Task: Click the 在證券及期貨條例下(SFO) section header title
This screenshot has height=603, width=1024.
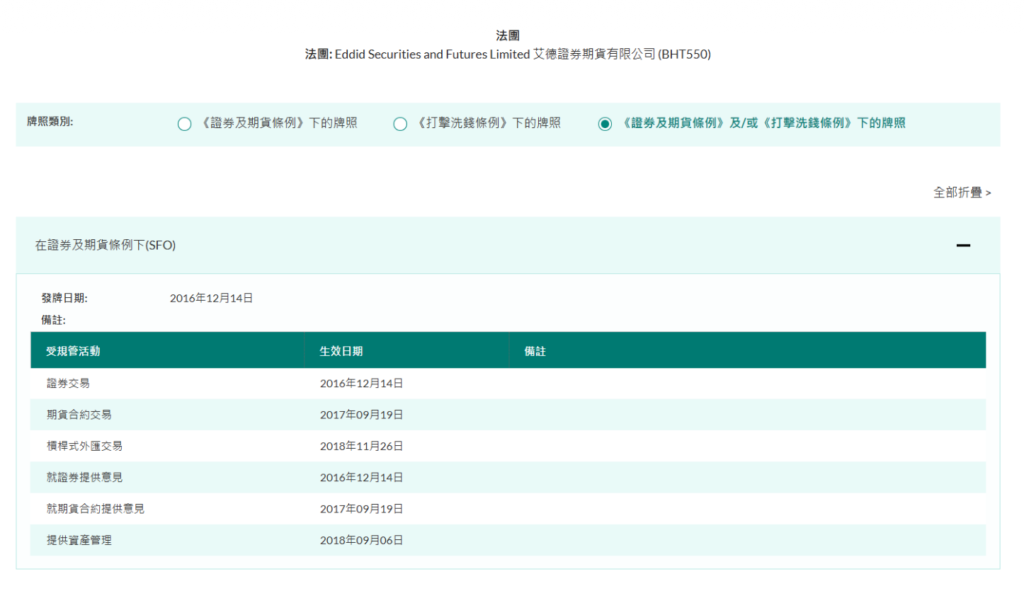Action: pos(105,245)
